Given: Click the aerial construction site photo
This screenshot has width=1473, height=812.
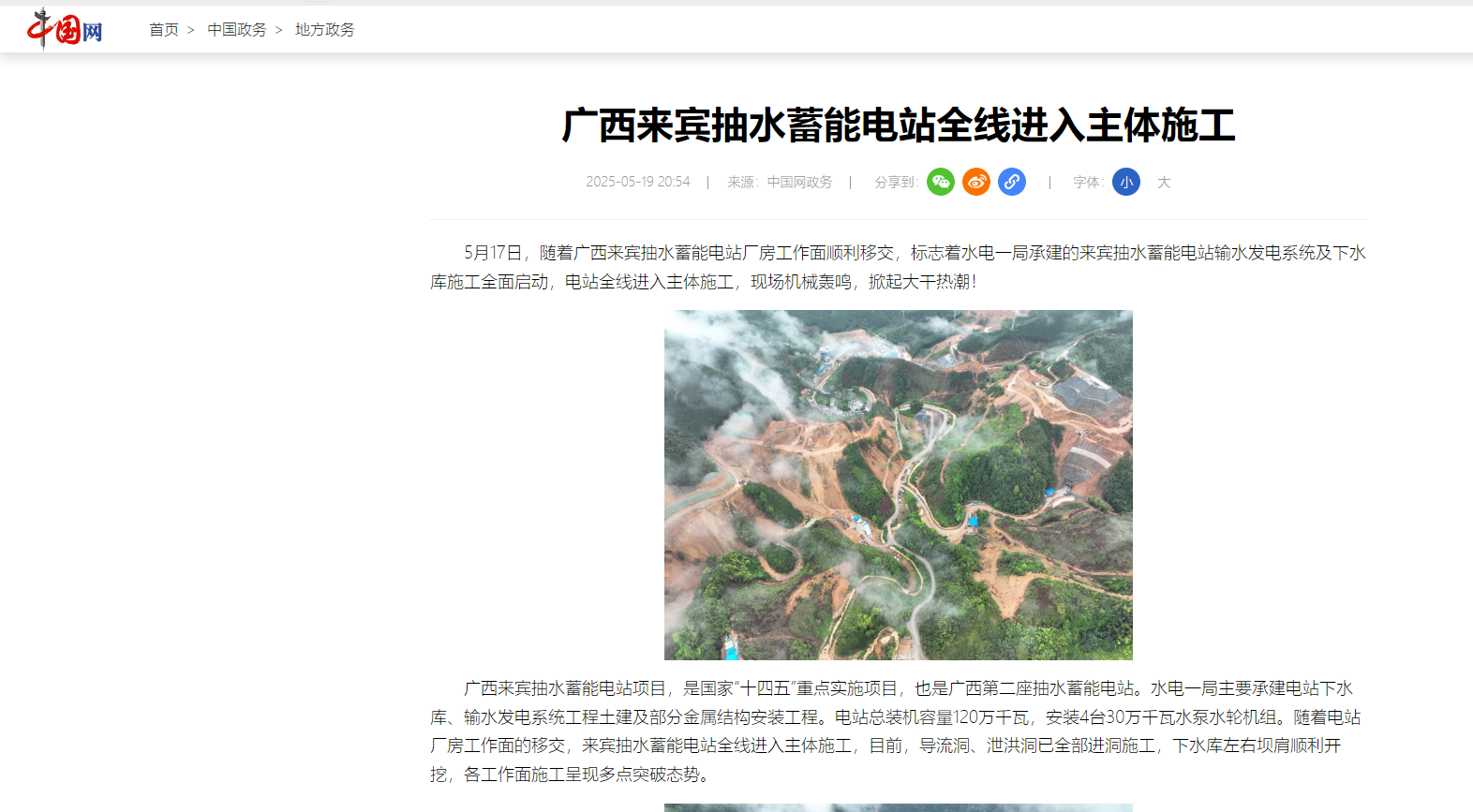Looking at the screenshot, I should 899,485.
